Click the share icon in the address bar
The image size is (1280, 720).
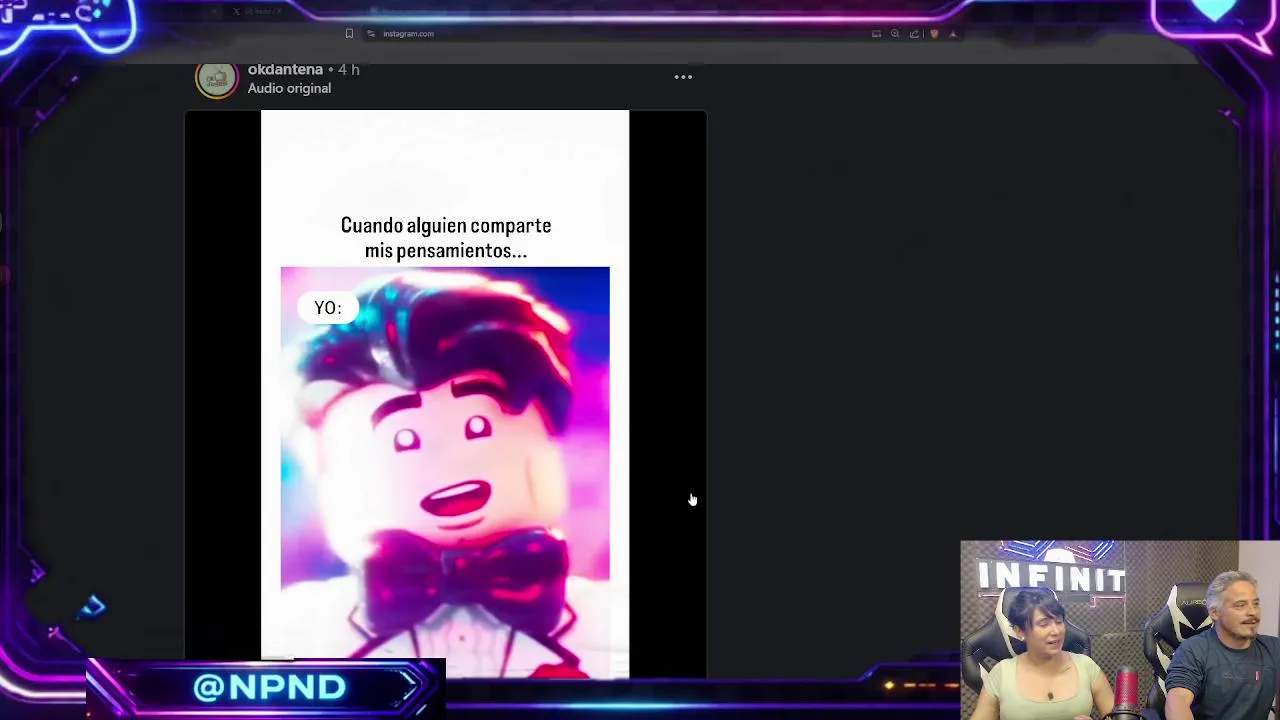[914, 34]
